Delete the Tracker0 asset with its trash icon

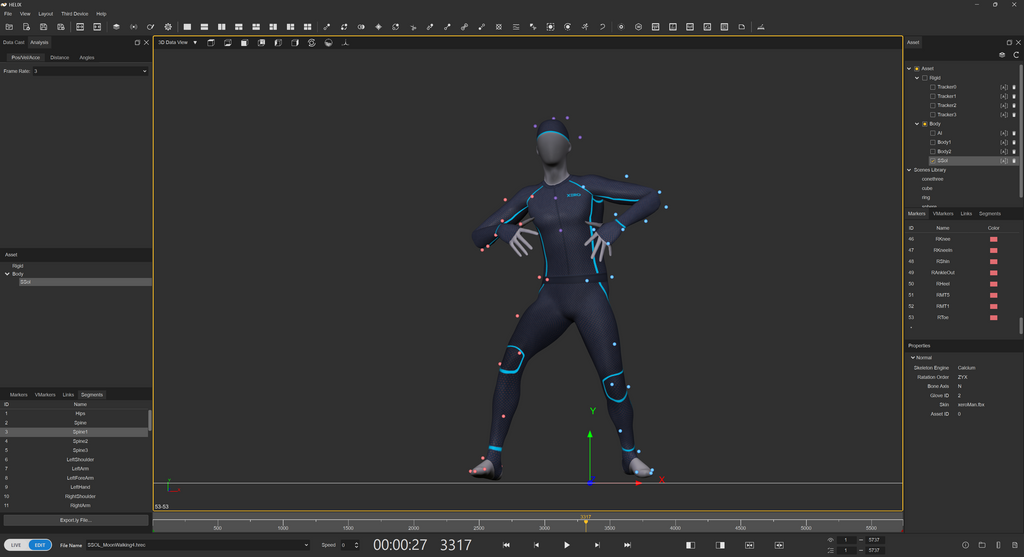click(1014, 87)
